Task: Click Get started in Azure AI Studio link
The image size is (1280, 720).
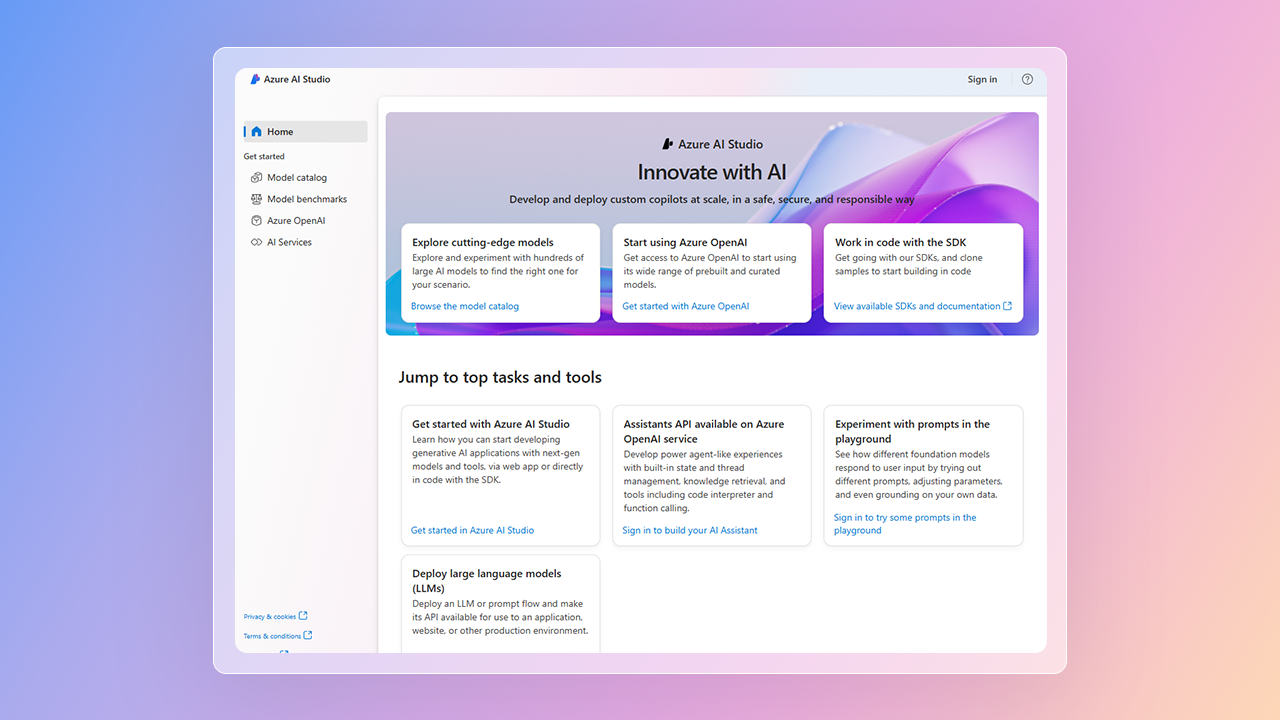Action: [472, 530]
